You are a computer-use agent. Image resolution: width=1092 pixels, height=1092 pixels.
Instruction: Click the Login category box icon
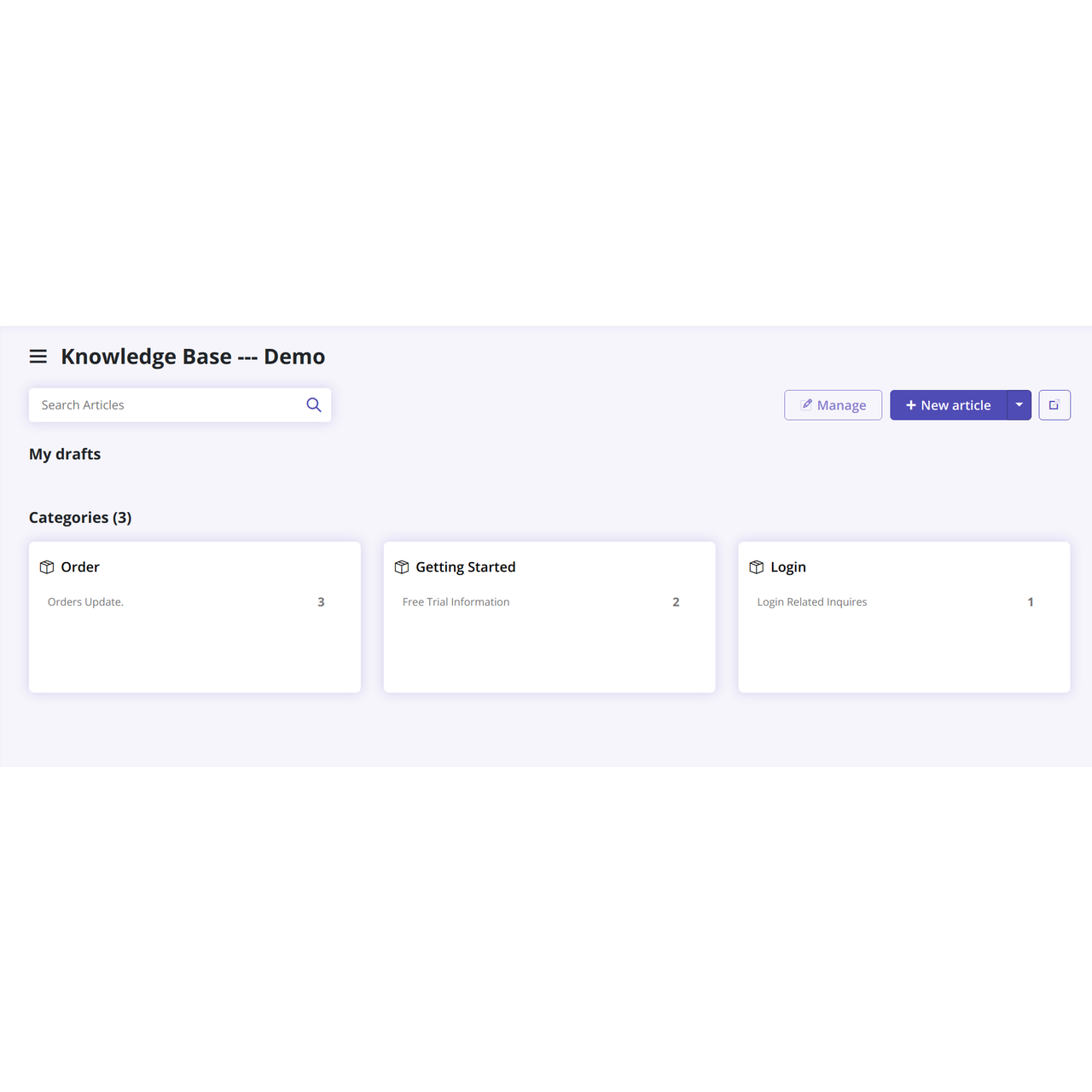[x=757, y=567]
